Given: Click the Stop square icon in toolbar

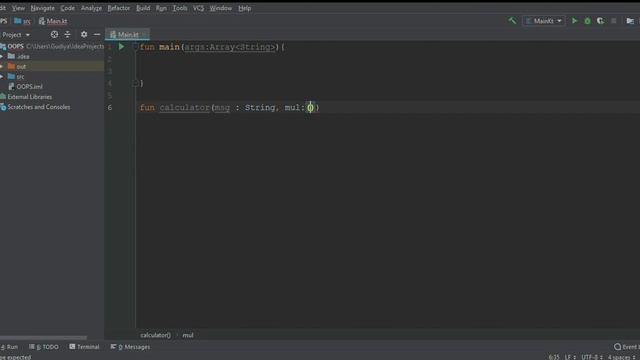Looking at the screenshot, I should [x=613, y=21].
